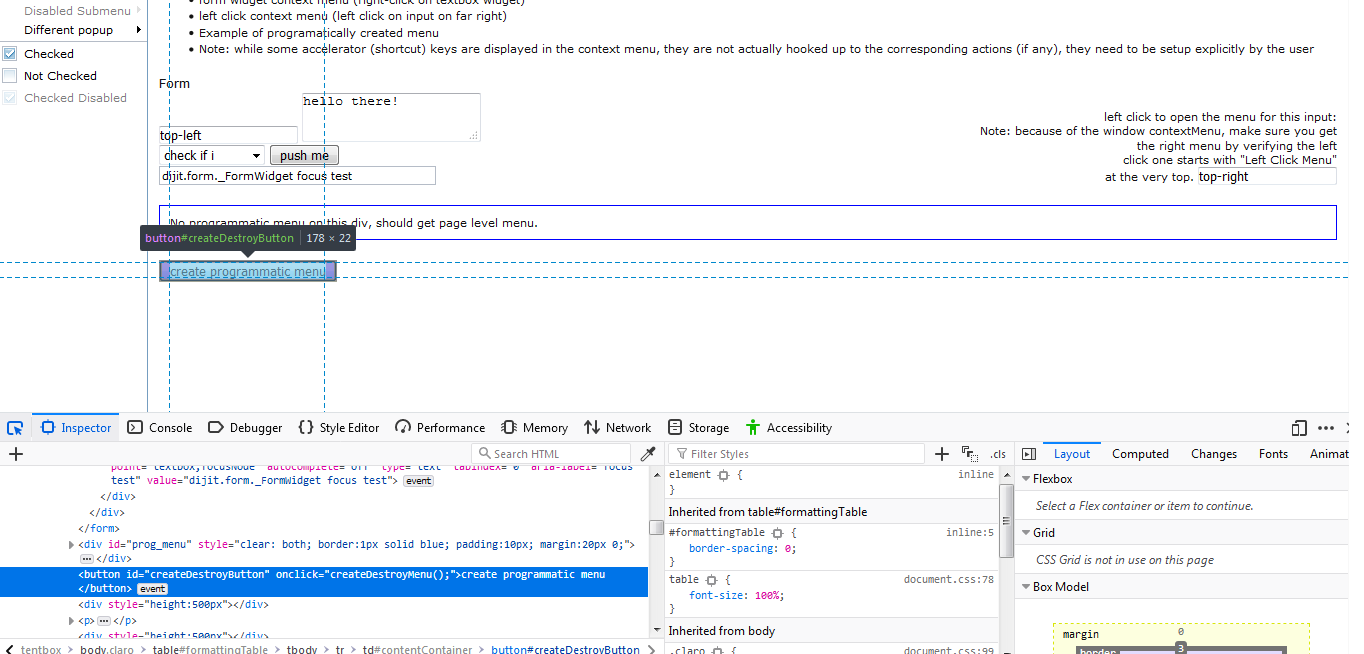Select the node picker tool

point(15,427)
